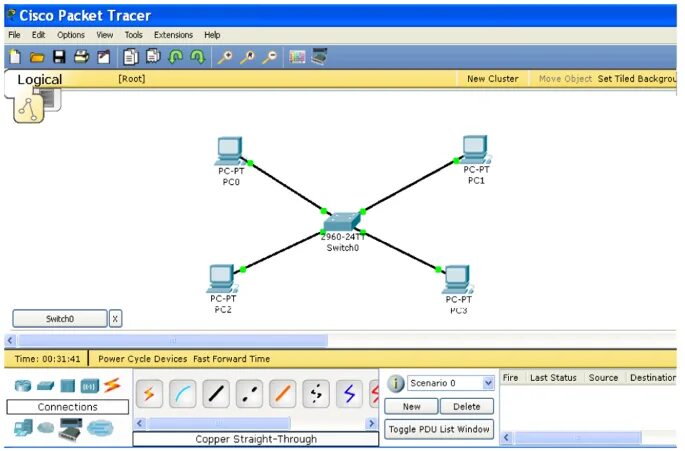Choose the Console cable connection
685x451 pixels.
click(x=183, y=394)
